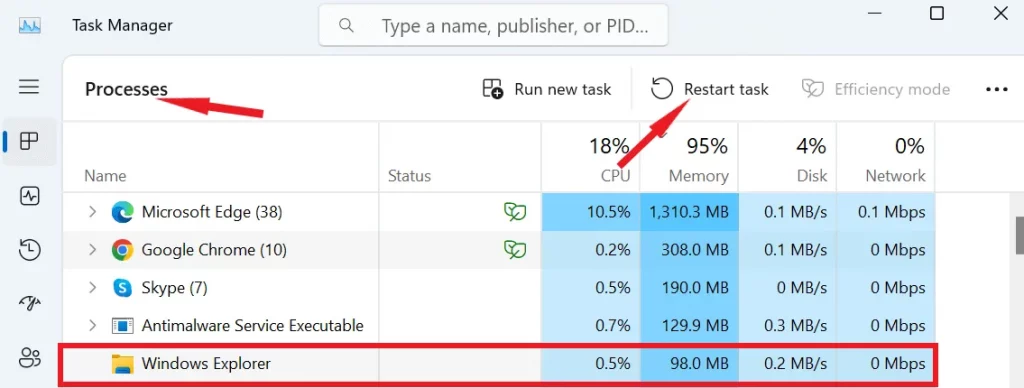Click the Microsoft Edge icon

point(122,212)
